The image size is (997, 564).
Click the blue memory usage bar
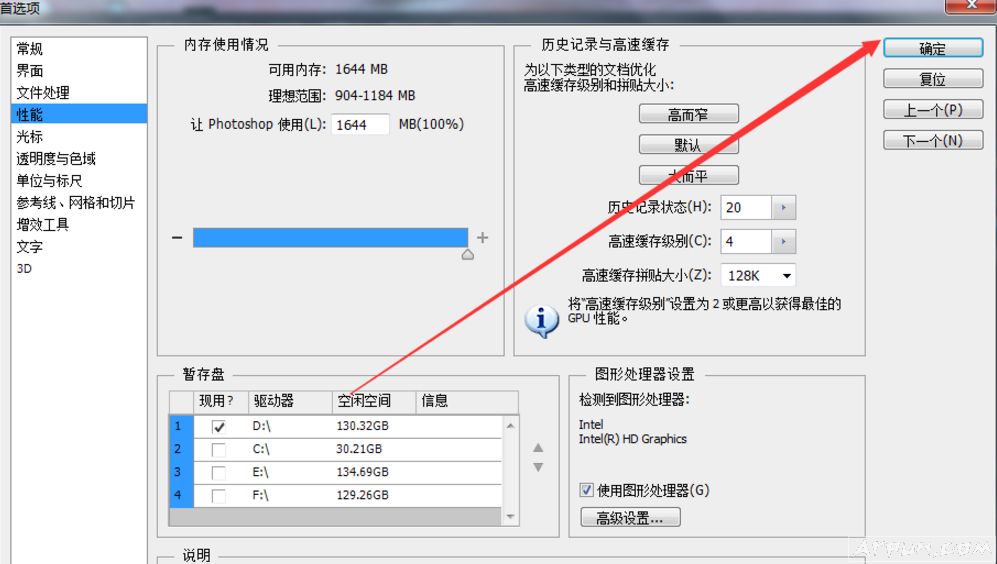point(330,237)
